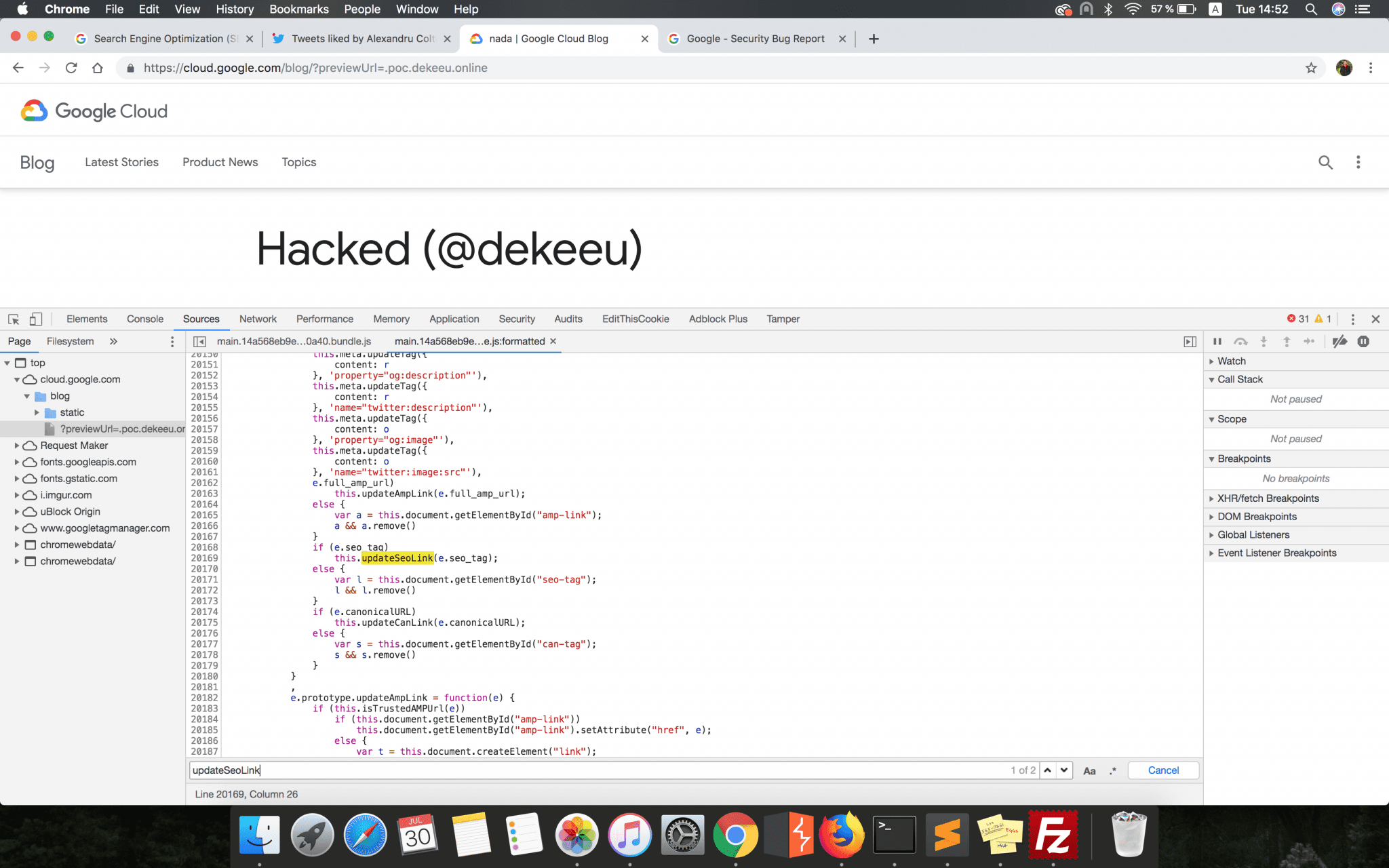The height and width of the screenshot is (868, 1389).
Task: Open the History menu in menu bar
Action: (x=235, y=9)
